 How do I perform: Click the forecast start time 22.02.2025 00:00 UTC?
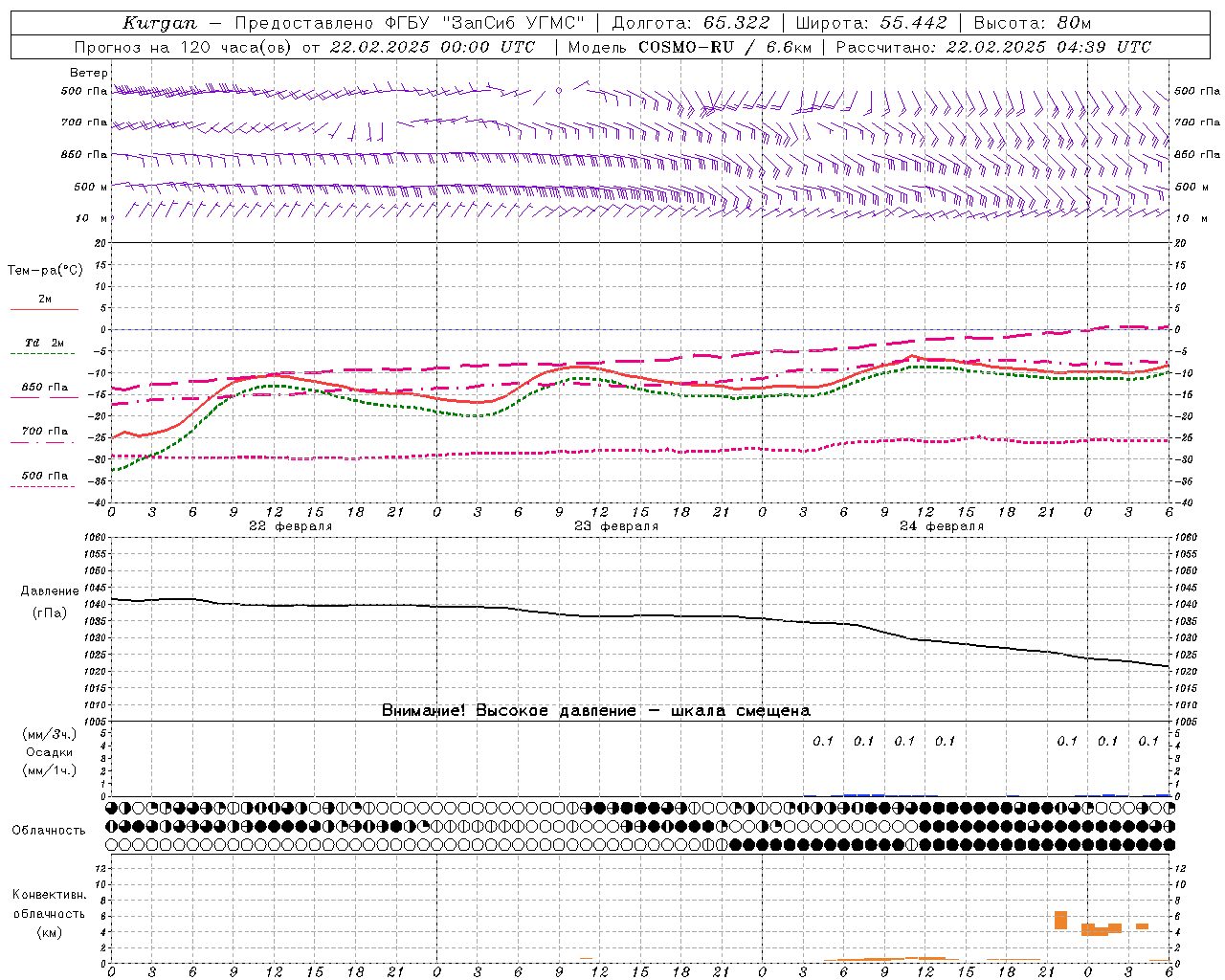click(x=433, y=47)
